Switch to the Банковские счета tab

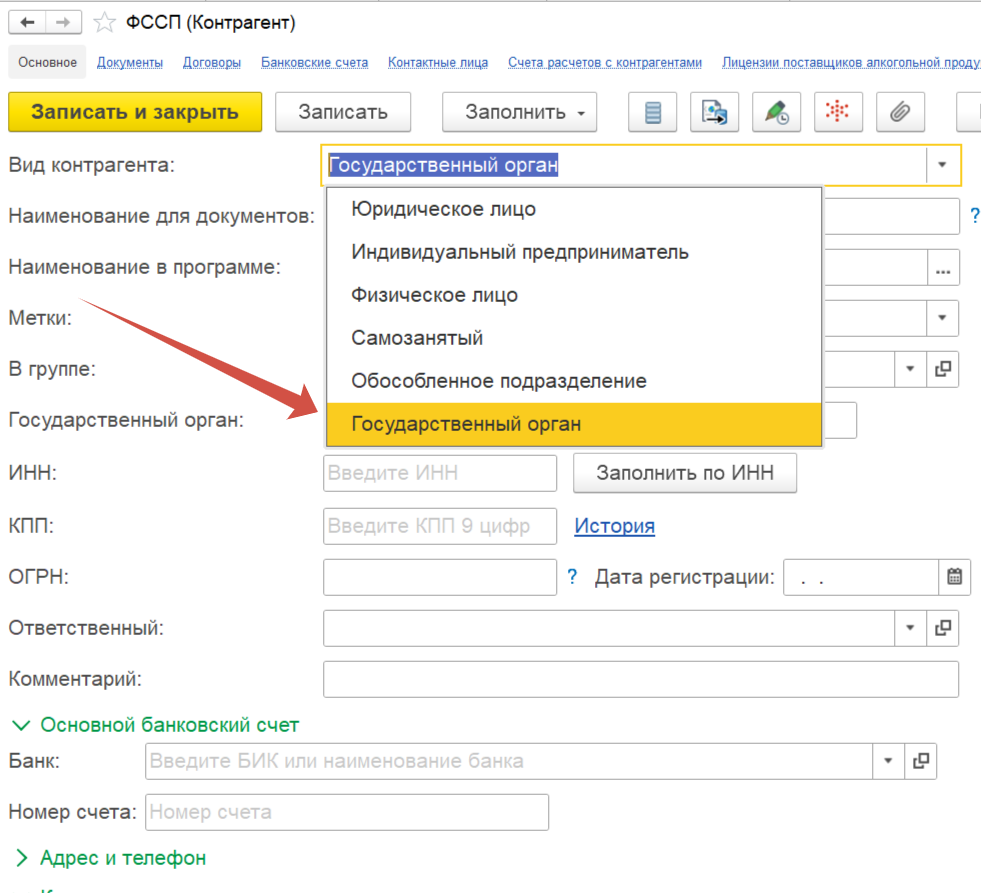coord(314,62)
